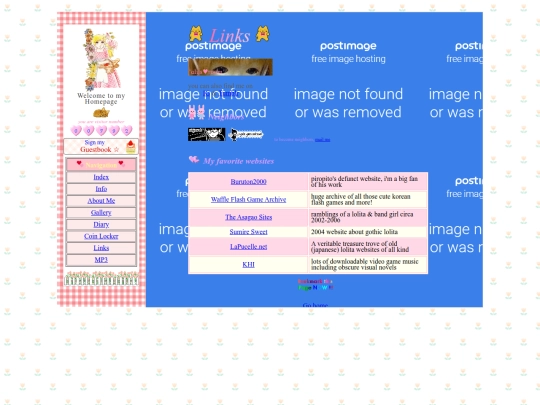This screenshot has height=405, width=540.
Task: Click 'huge archive of all those cute korean' cell
Action: pyautogui.click(x=367, y=199)
